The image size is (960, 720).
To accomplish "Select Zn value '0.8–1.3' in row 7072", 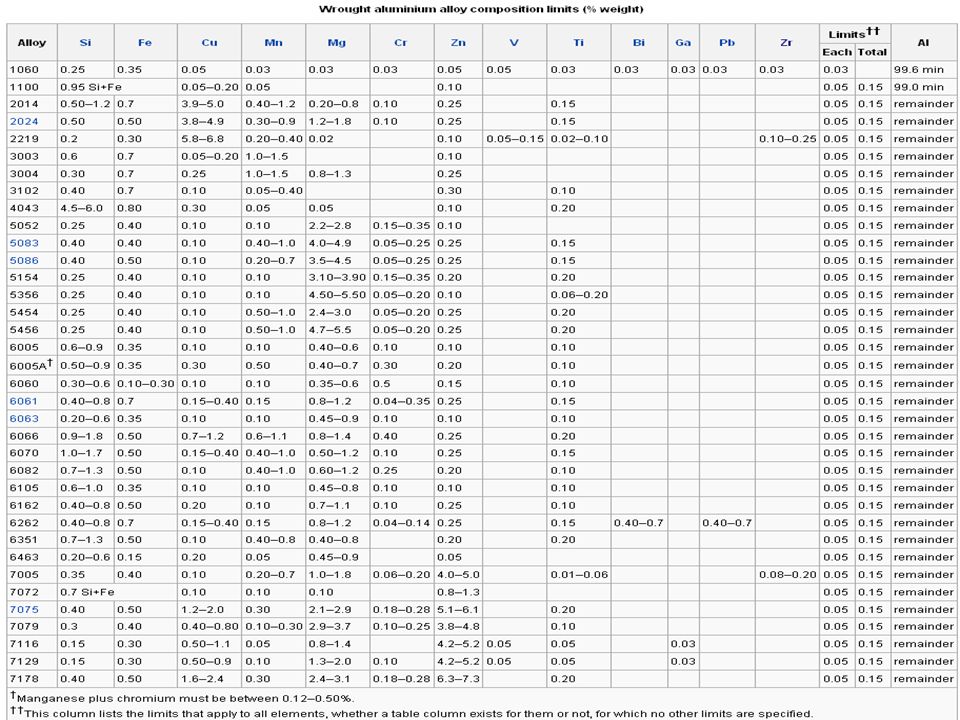I will [458, 592].
